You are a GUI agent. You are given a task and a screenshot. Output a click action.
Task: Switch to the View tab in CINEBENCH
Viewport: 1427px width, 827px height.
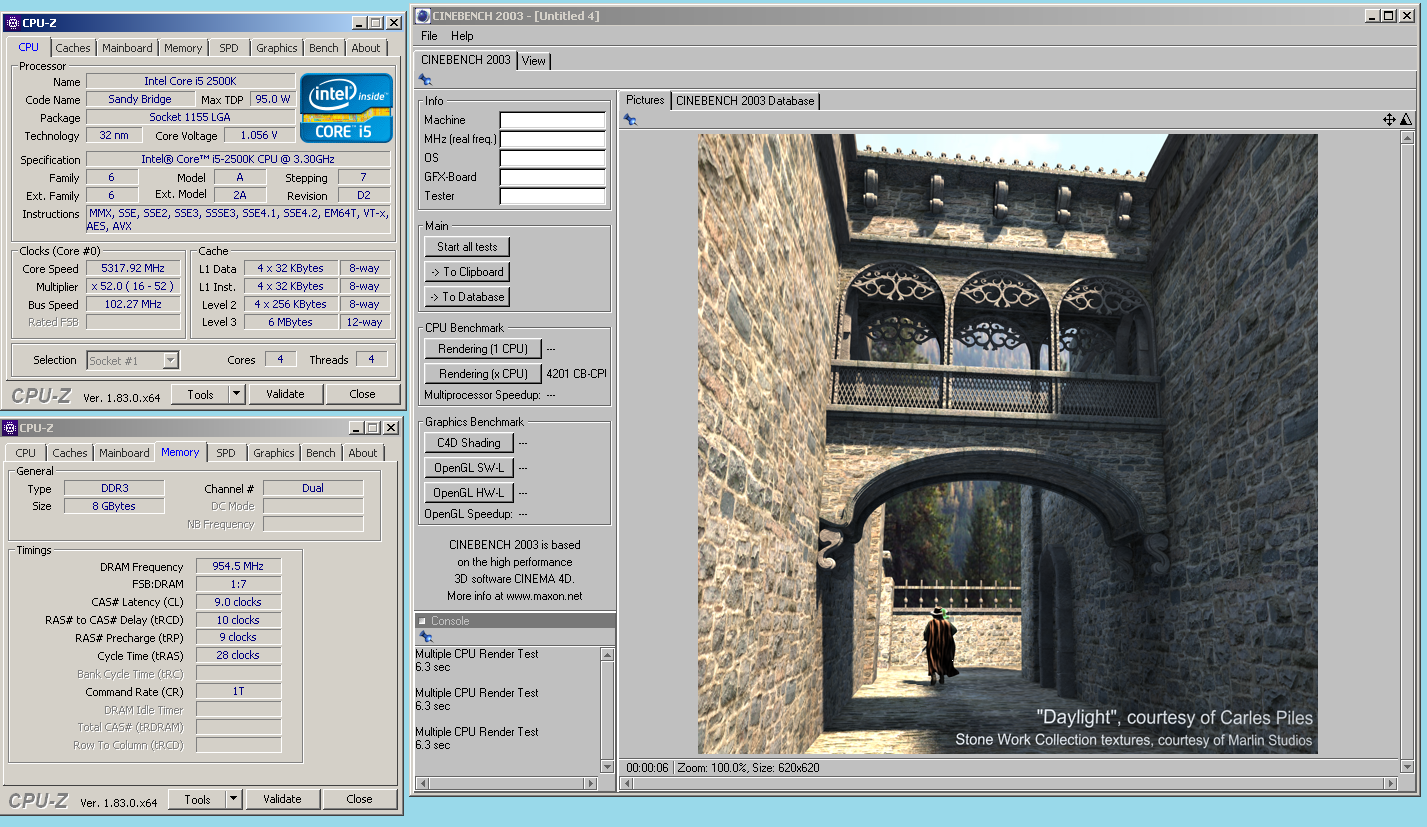534,61
